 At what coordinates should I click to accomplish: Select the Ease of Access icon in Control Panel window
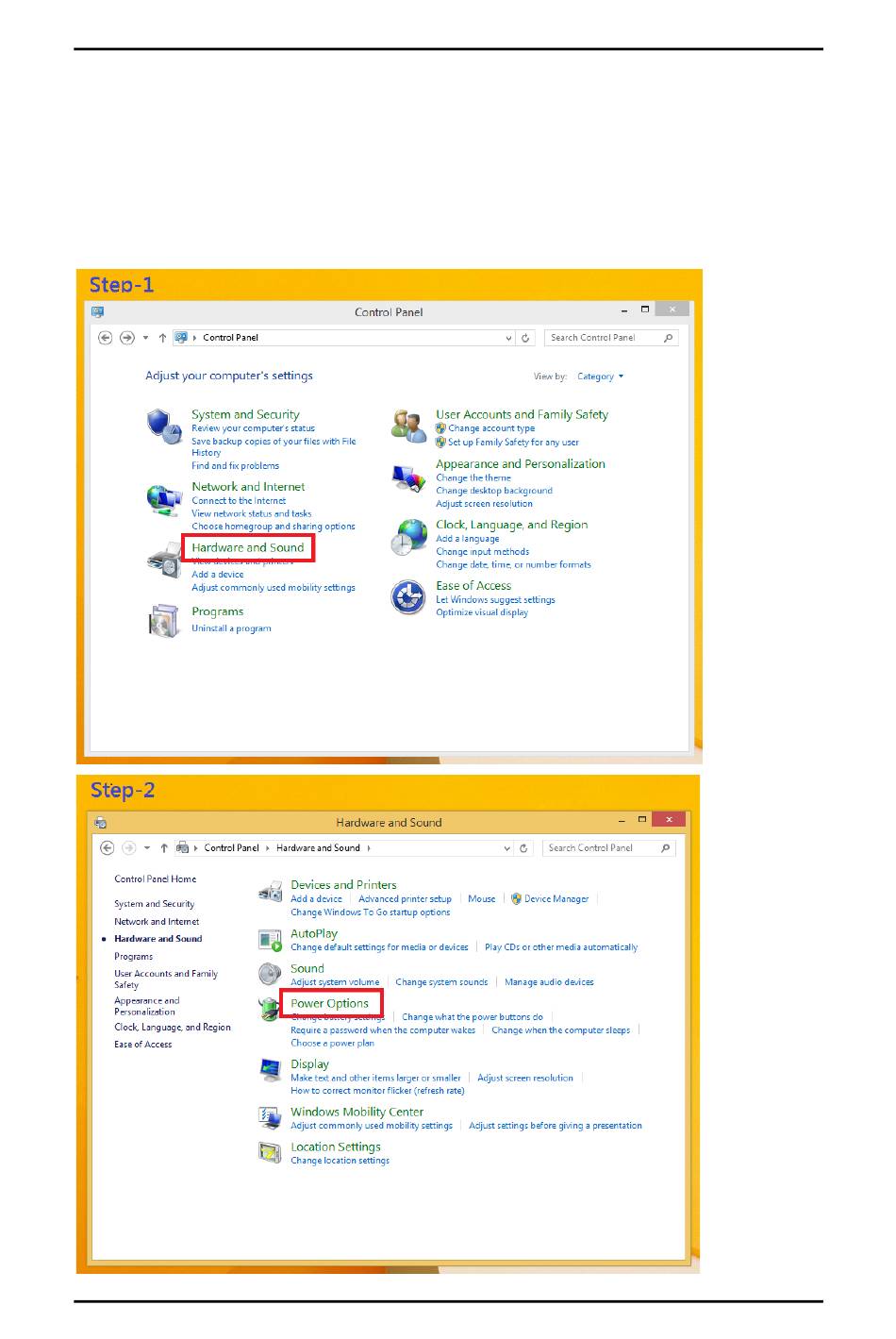click(x=408, y=597)
